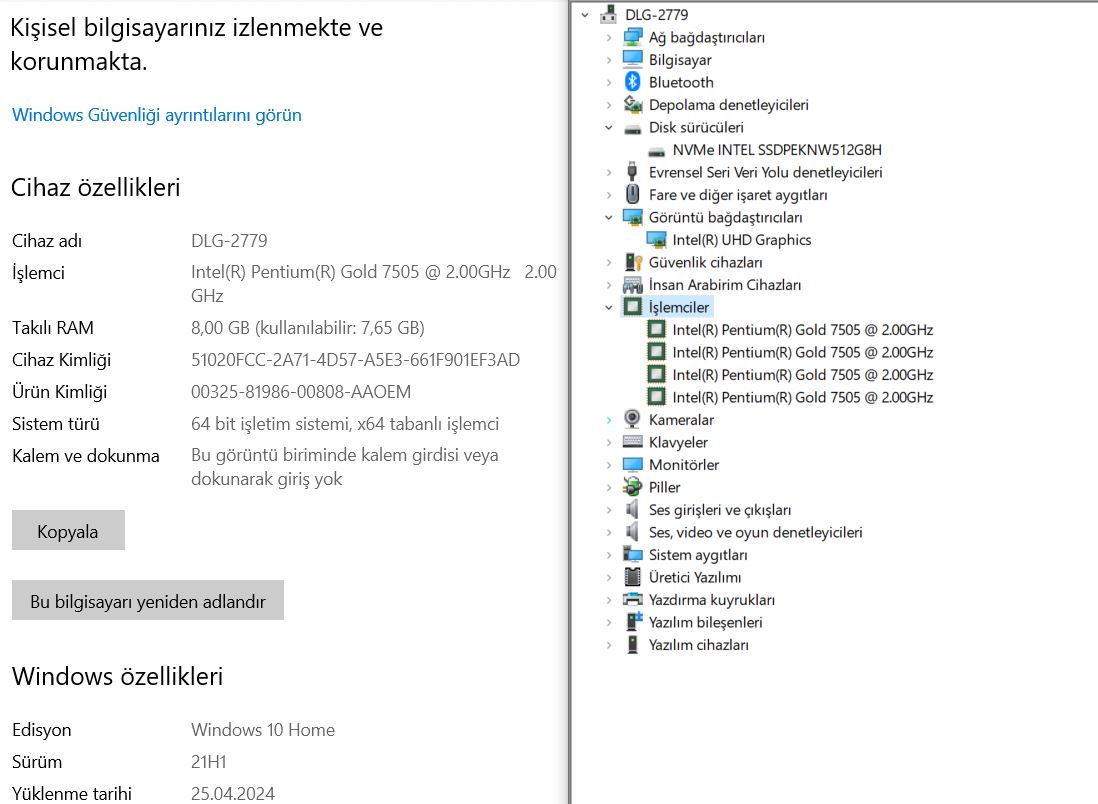The image size is (1098, 804).
Task: Select the Bilgisayar tree label
Action: pyautogui.click(x=680, y=60)
